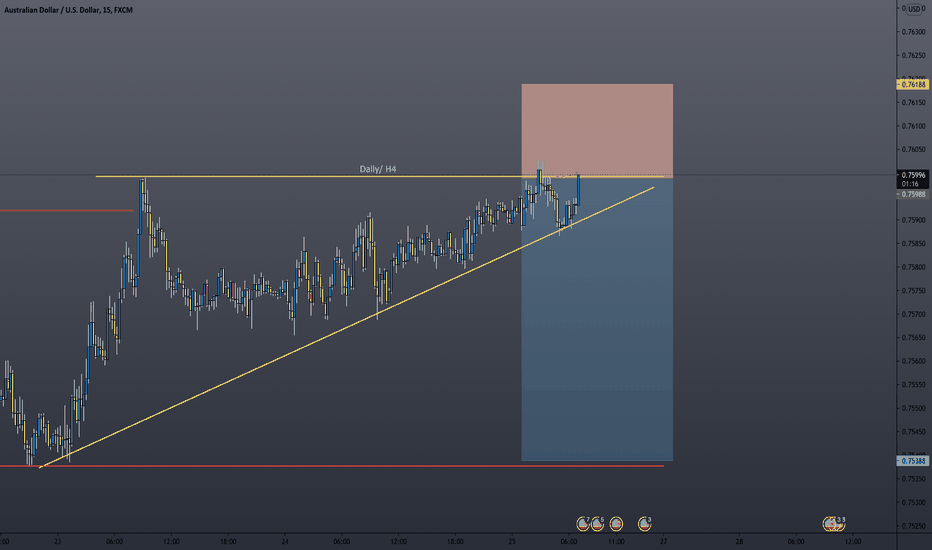Select the red risk zone of short position
The height and width of the screenshot is (550, 932).
(597, 130)
